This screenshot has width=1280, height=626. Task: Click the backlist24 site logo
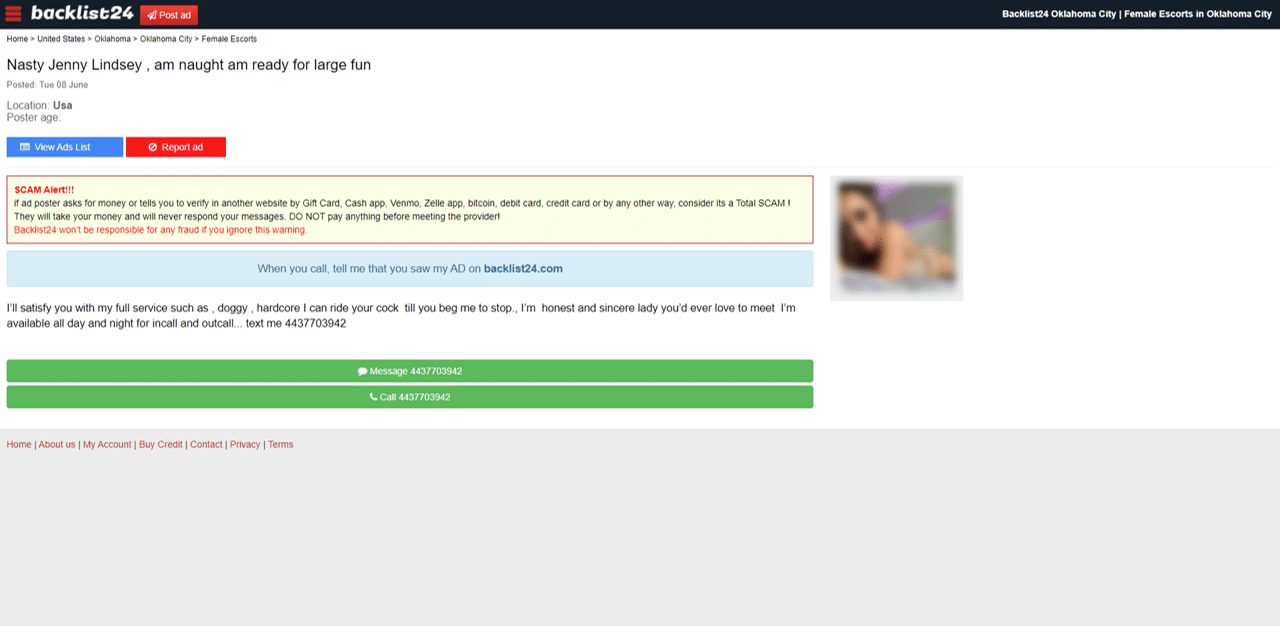(x=80, y=13)
